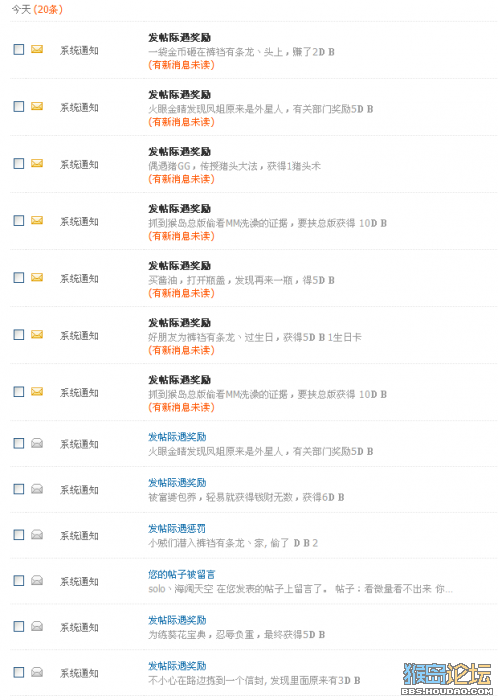Click the unread envelope icon for the 2DB reward
This screenshot has height=700, width=498.
pyautogui.click(x=37, y=49)
